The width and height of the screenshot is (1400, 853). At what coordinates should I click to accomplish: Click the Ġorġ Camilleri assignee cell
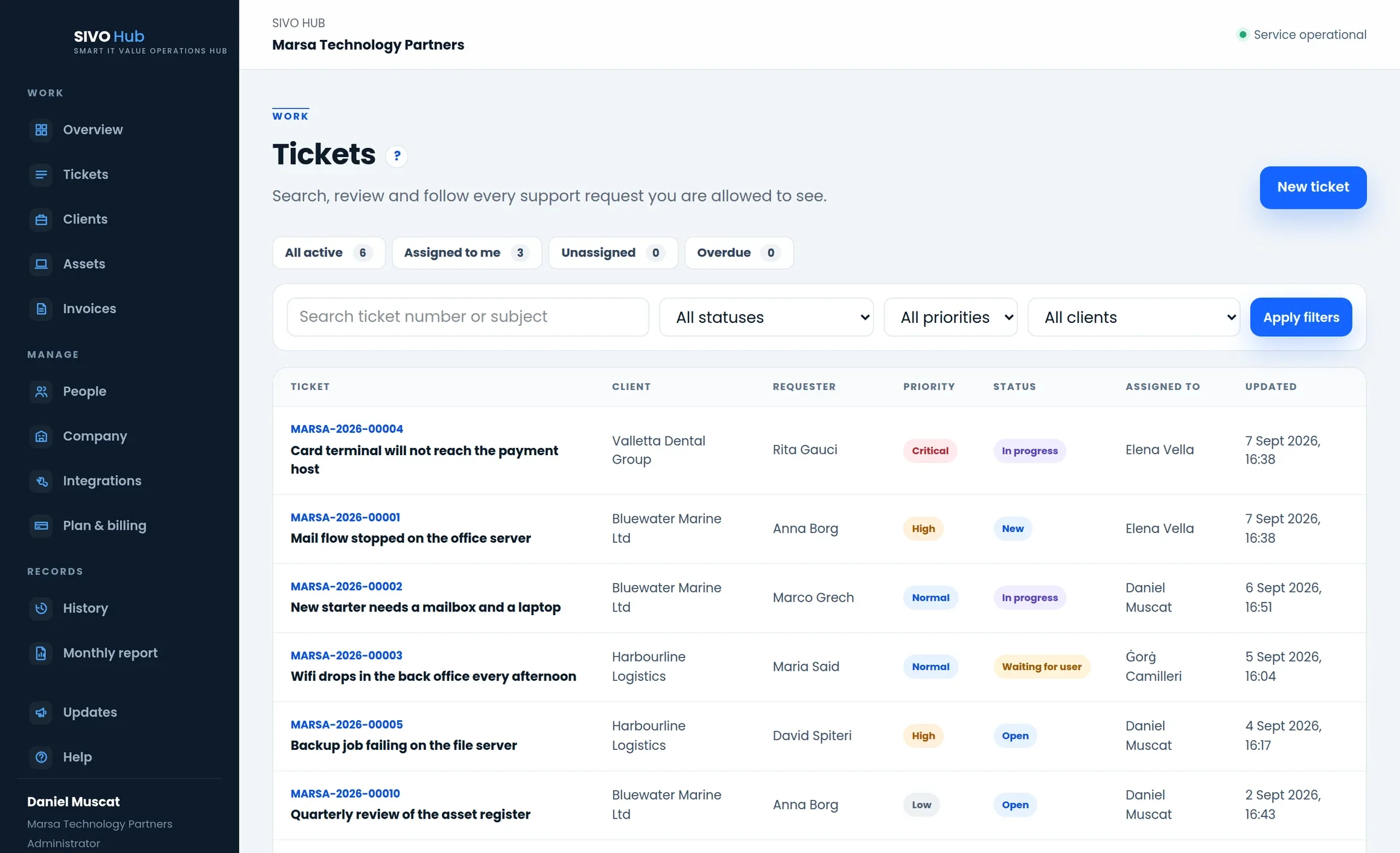(1153, 666)
